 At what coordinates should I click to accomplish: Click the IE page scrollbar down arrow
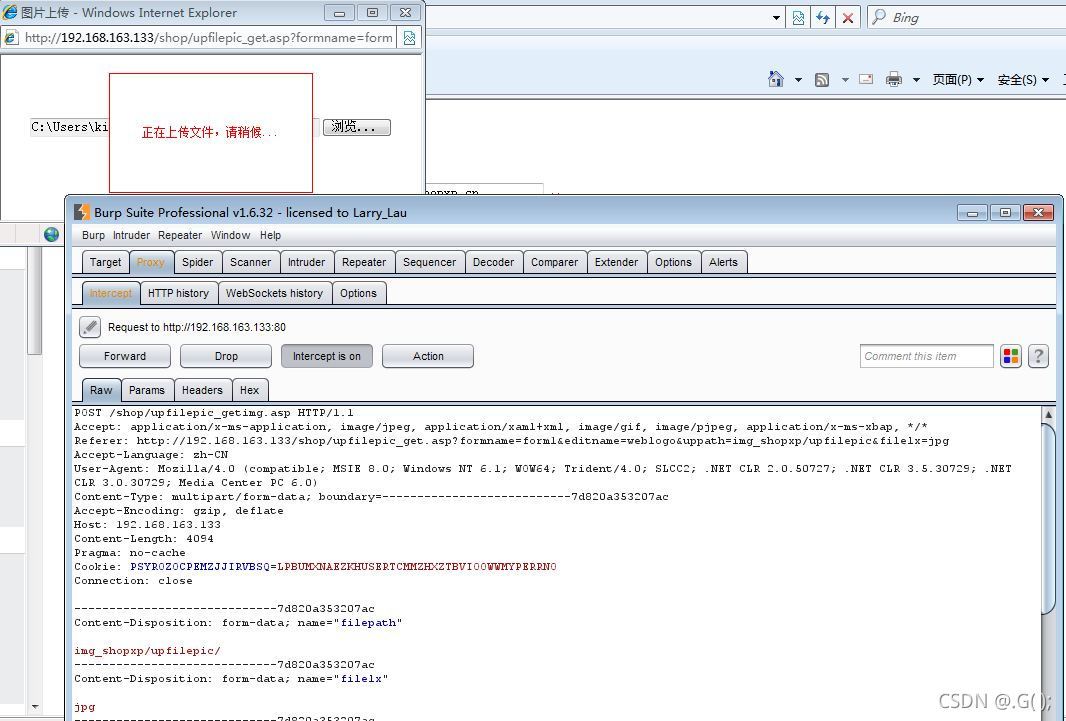35,707
